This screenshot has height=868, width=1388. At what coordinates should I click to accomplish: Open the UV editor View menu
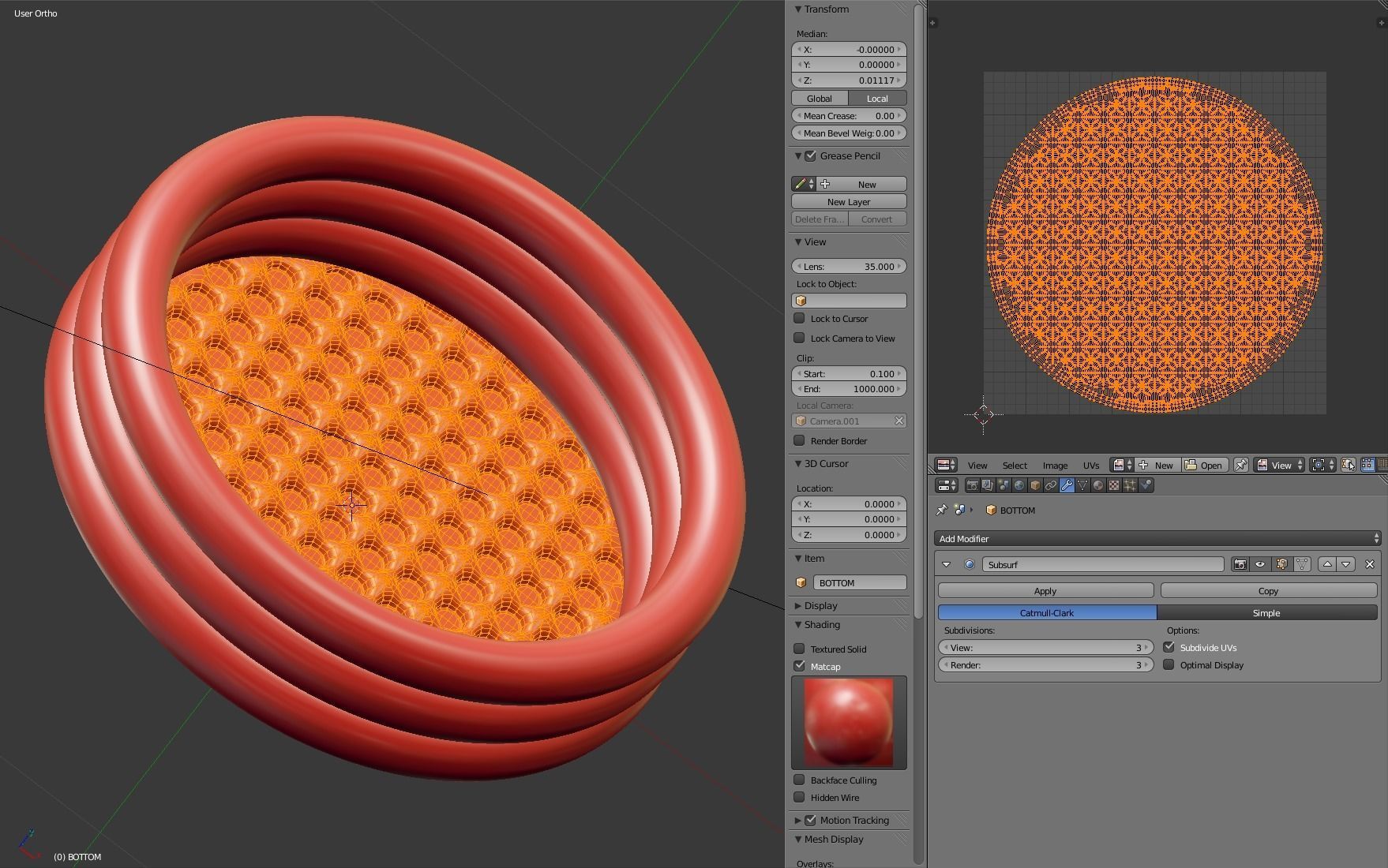coord(977,465)
